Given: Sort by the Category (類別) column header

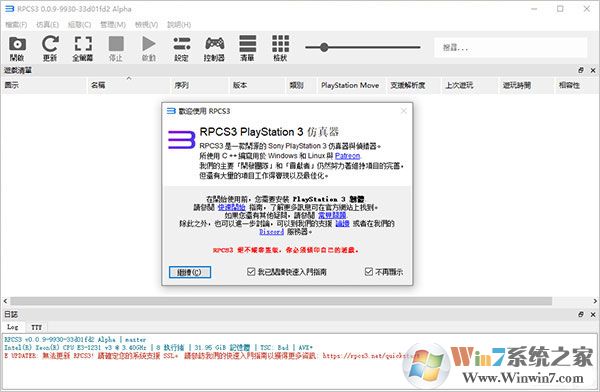Looking at the screenshot, I should point(302,85).
